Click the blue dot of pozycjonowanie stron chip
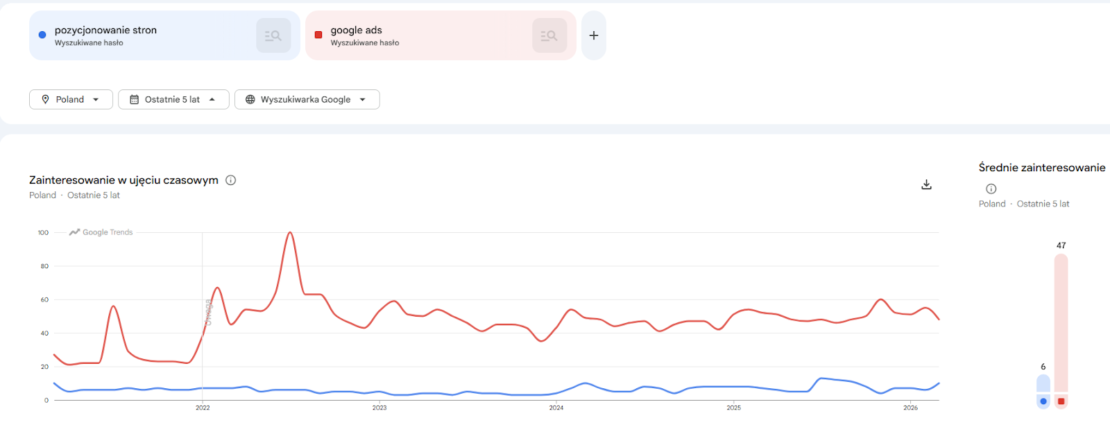 pyautogui.click(x=42, y=34)
